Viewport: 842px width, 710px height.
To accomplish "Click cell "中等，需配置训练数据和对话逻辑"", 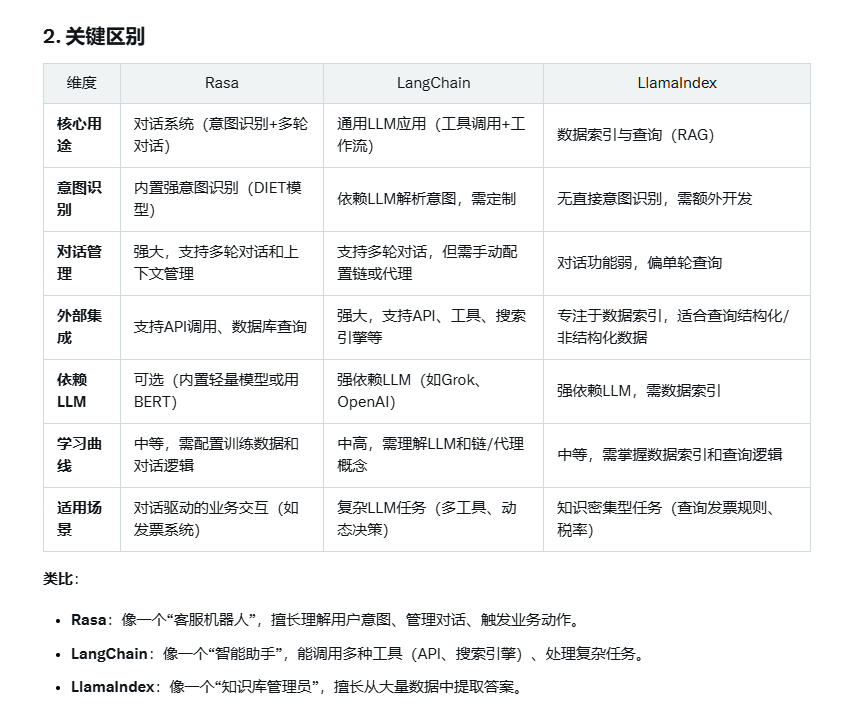I will (222, 455).
